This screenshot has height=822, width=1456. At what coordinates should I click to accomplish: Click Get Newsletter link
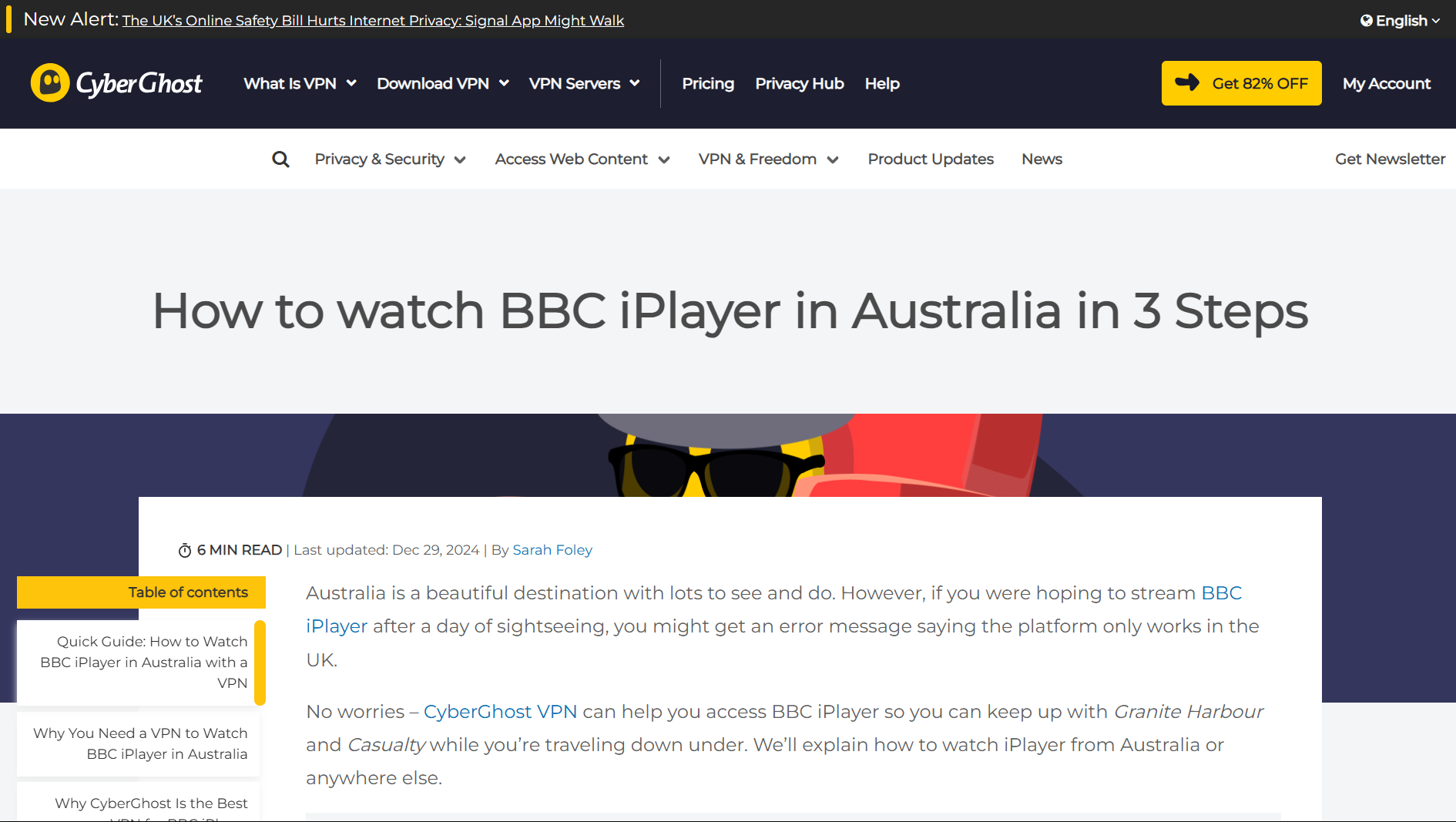click(x=1390, y=159)
